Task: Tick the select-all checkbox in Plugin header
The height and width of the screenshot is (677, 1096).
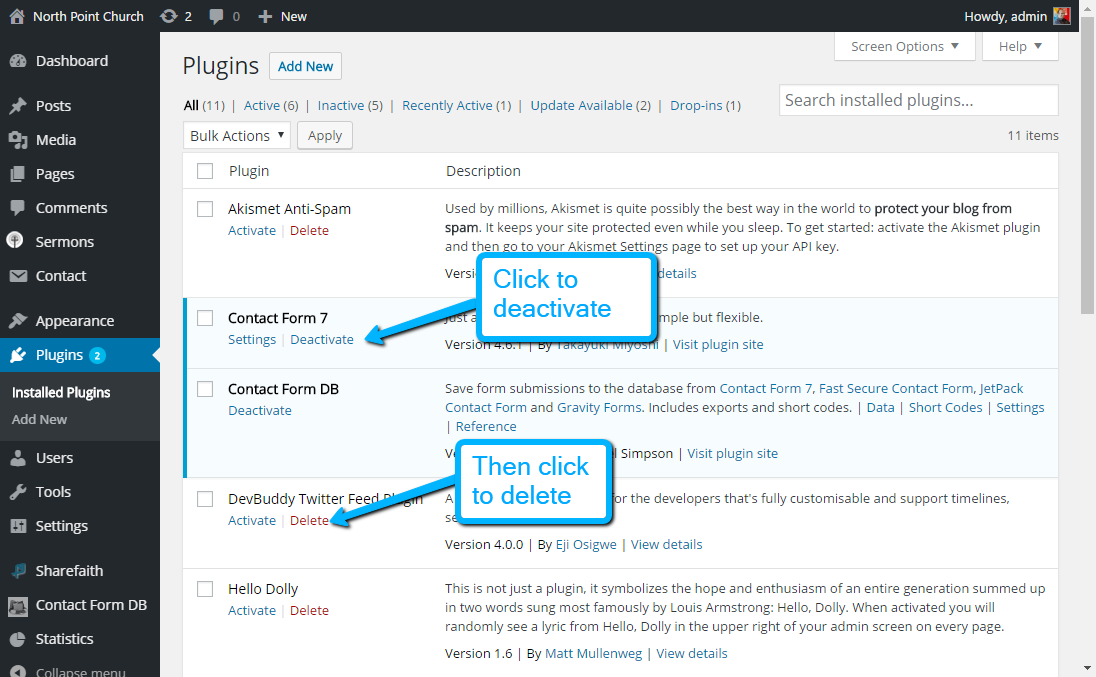Action: [205, 171]
